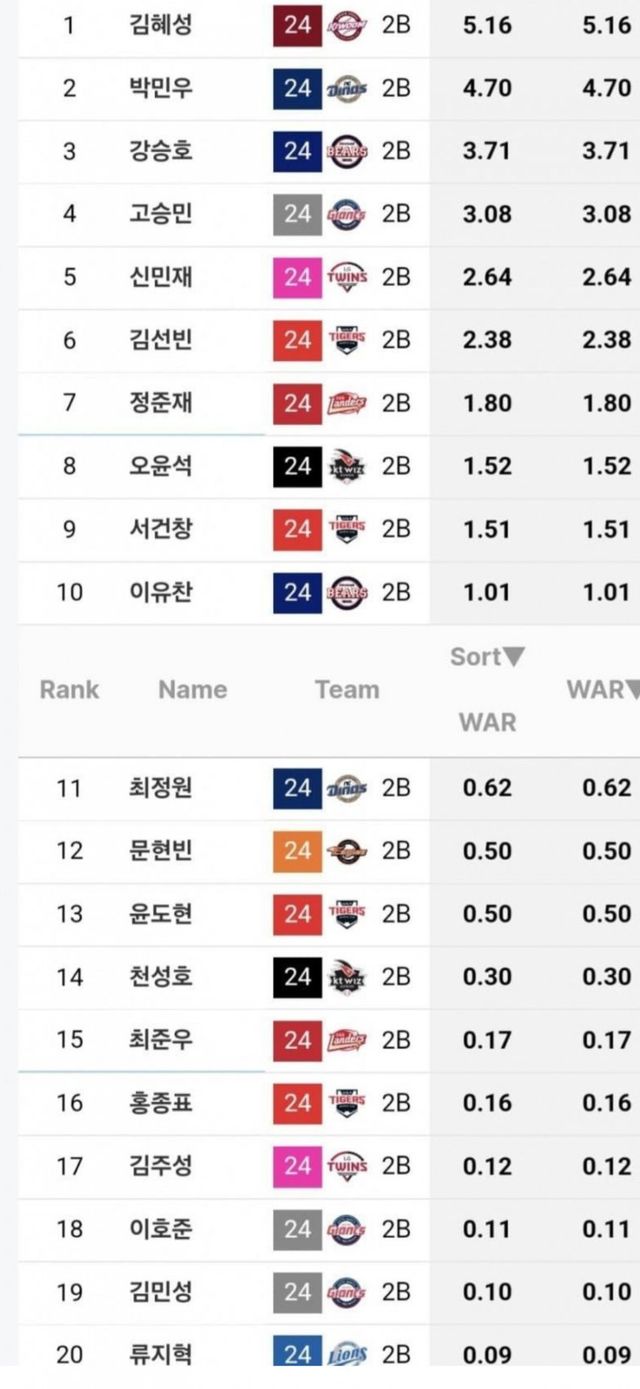
Task: Expand the WAR dropdown at the right edge
Action: [632, 689]
